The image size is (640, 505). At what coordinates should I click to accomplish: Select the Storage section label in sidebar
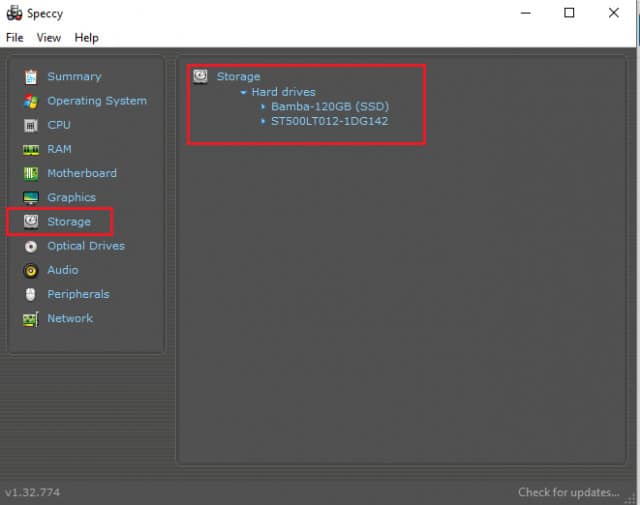(x=69, y=222)
